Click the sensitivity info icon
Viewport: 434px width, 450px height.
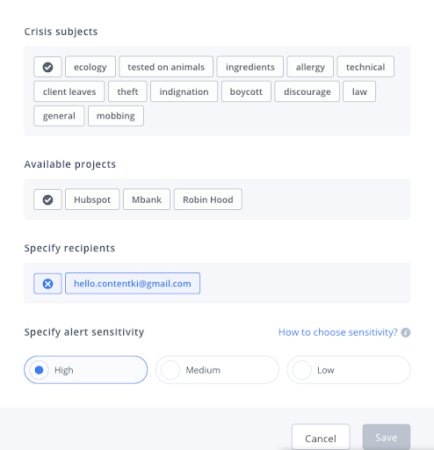[x=406, y=332]
